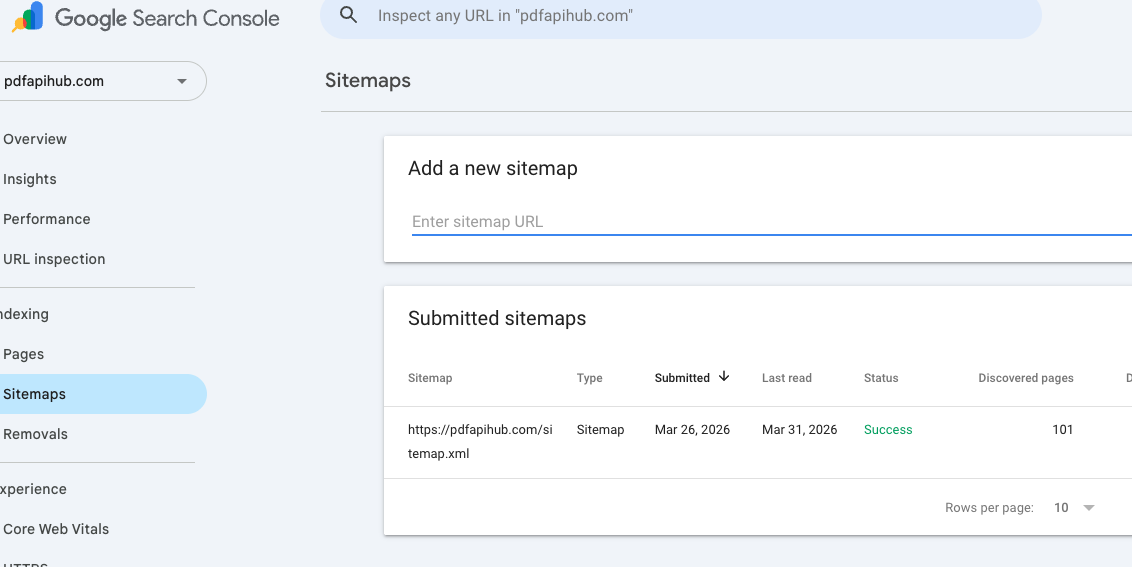The width and height of the screenshot is (1132, 567).
Task: Open the Rows per page dropdown
Action: [x=1074, y=508]
